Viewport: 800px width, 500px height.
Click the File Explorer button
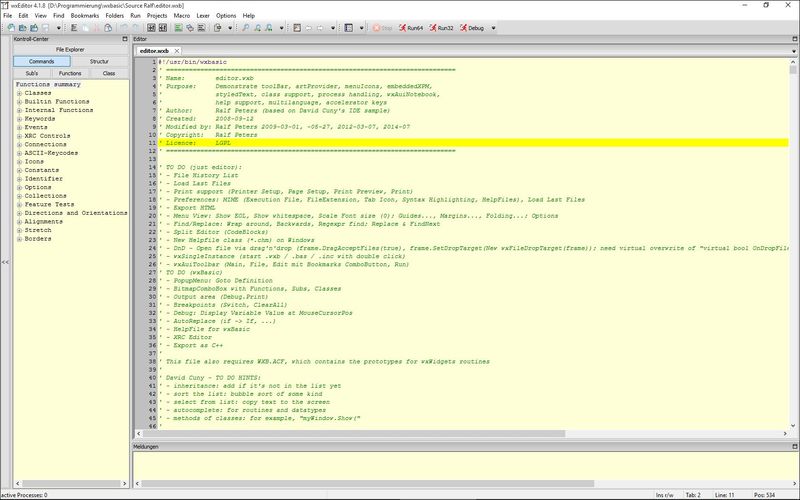tap(70, 49)
